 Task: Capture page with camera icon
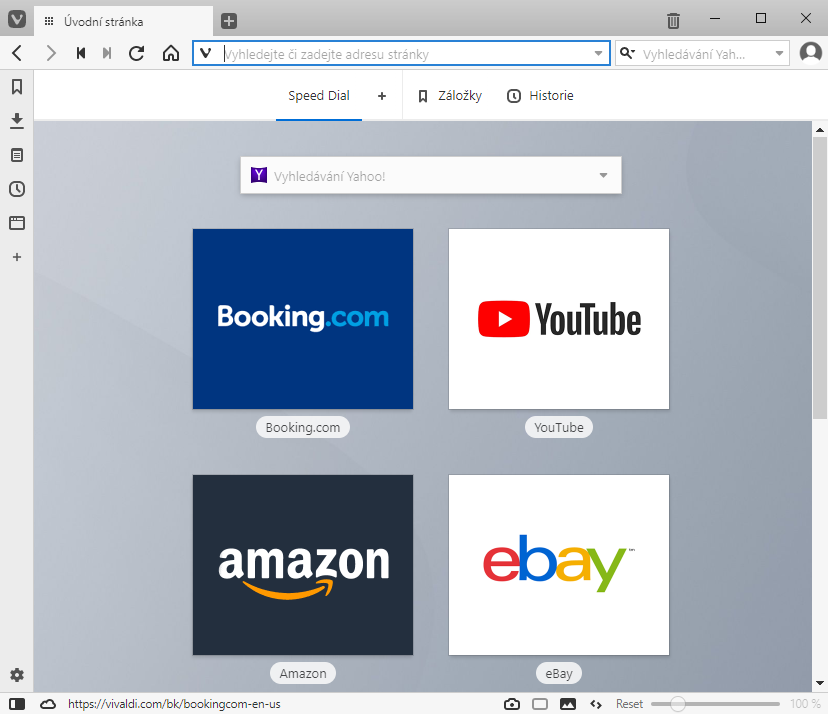pyautogui.click(x=512, y=704)
